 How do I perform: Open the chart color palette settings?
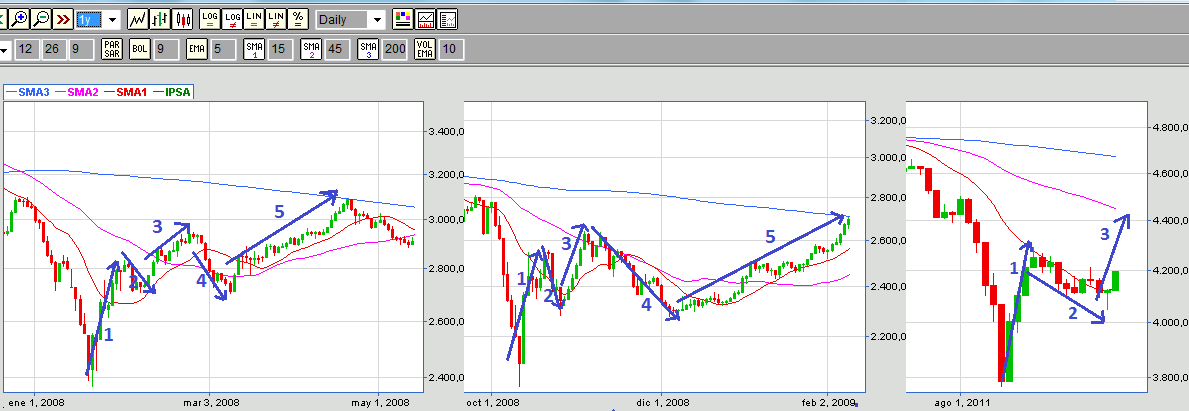point(404,19)
